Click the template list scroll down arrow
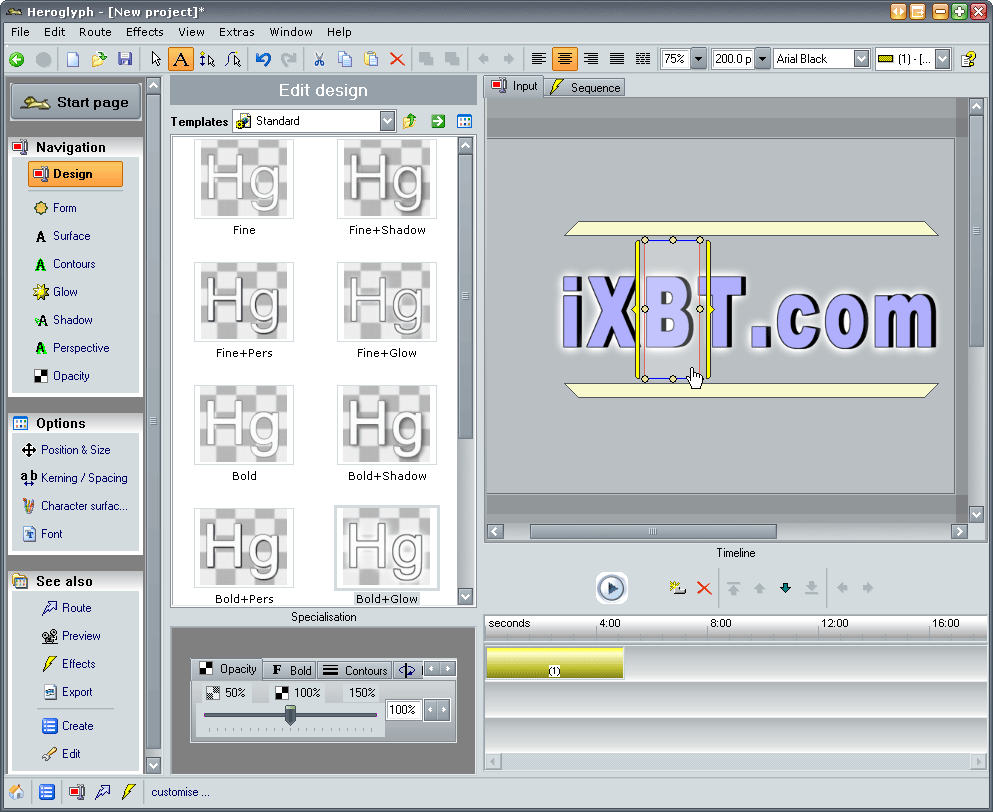The height and width of the screenshot is (812, 993). click(465, 596)
